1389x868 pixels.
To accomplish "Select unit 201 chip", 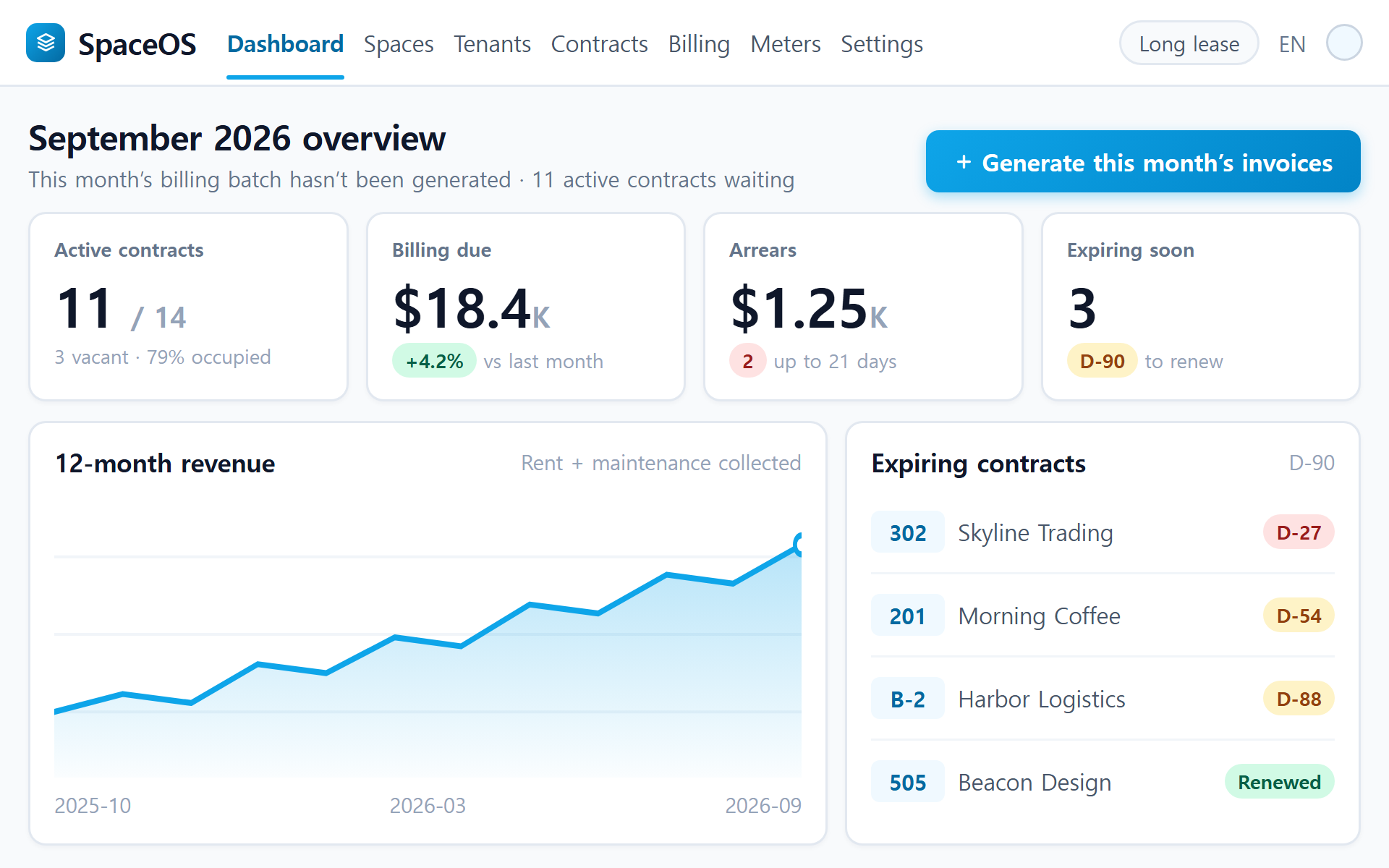I will click(908, 616).
